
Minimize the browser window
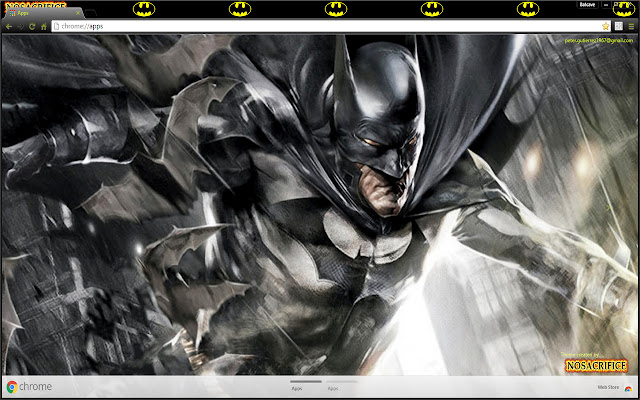(x=606, y=5)
